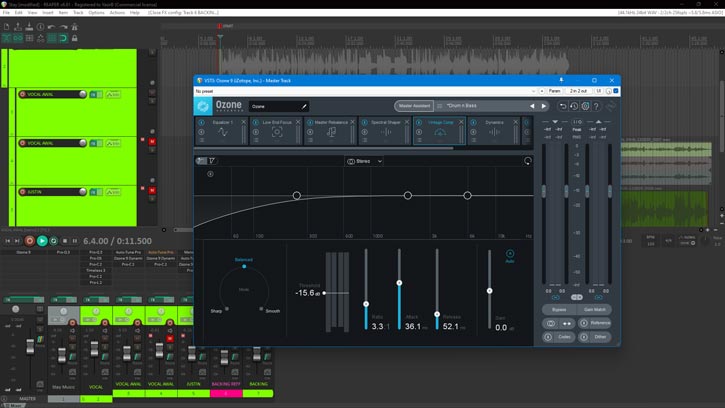Screen dimensions: 725x408
Task: Open Ozone settings gear icon
Action: (585, 106)
